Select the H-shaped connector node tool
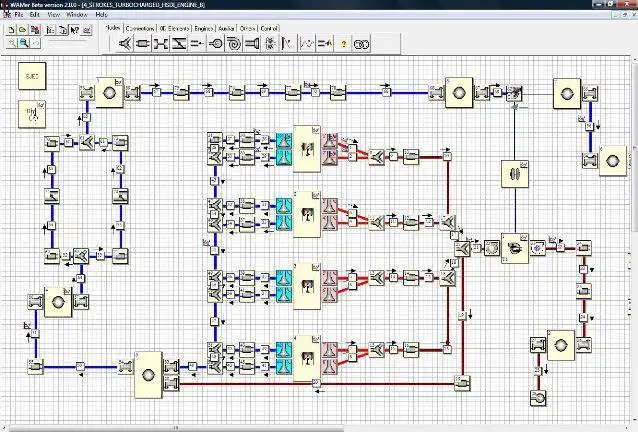The height and width of the screenshot is (432, 638). [x=160, y=44]
